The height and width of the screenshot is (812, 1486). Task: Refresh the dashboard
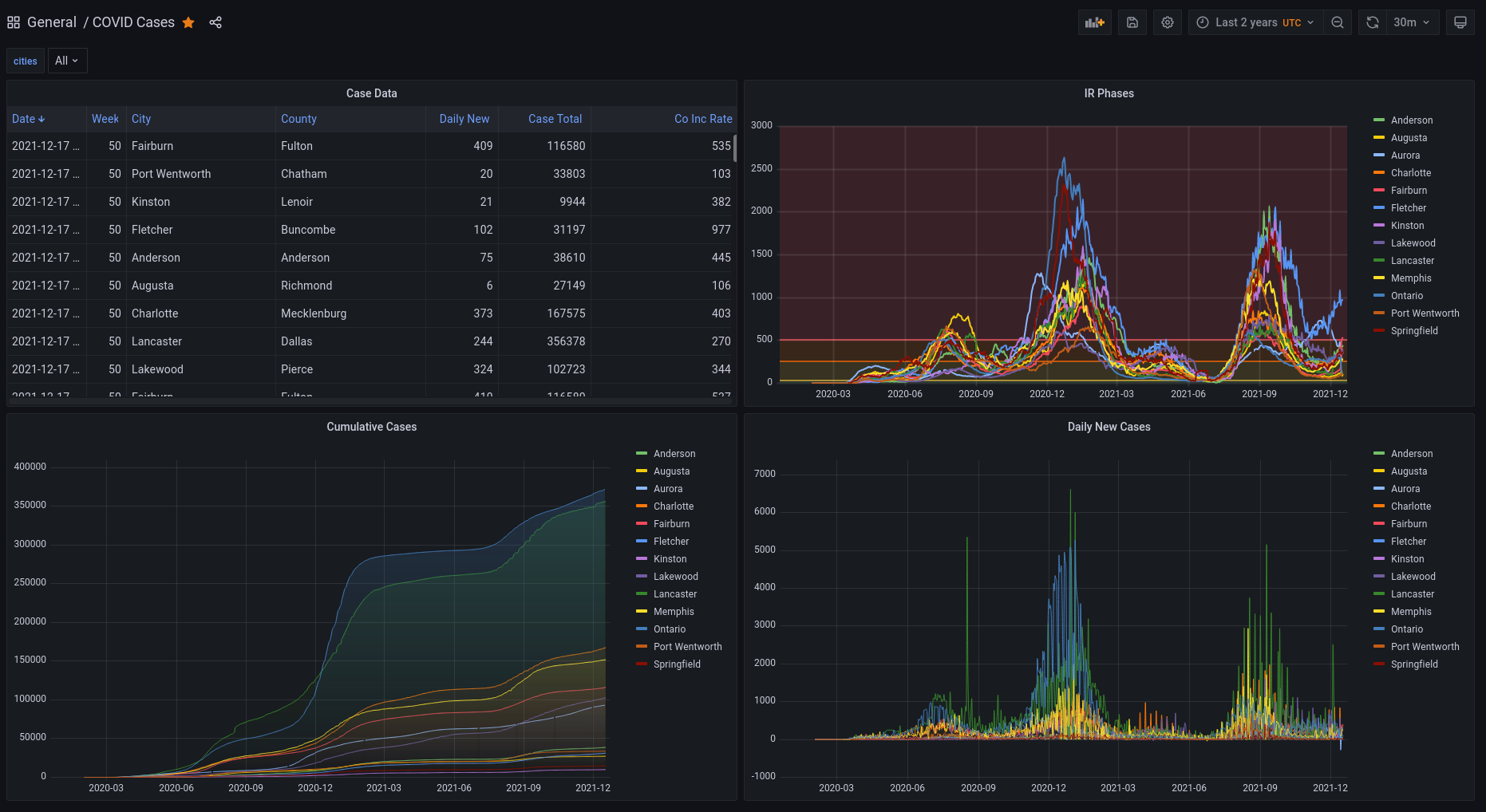[x=1372, y=22]
